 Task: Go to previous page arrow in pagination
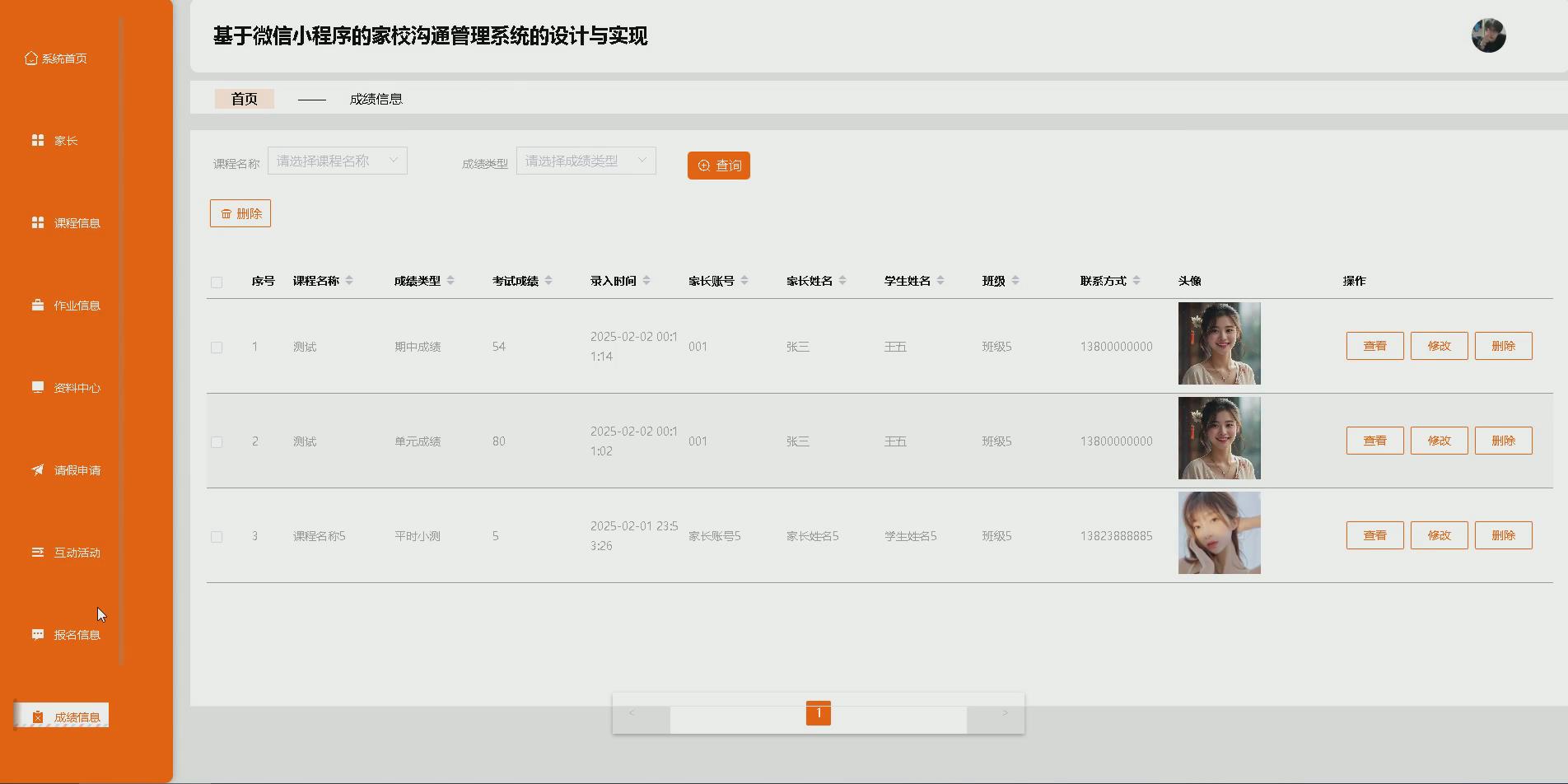(632, 713)
